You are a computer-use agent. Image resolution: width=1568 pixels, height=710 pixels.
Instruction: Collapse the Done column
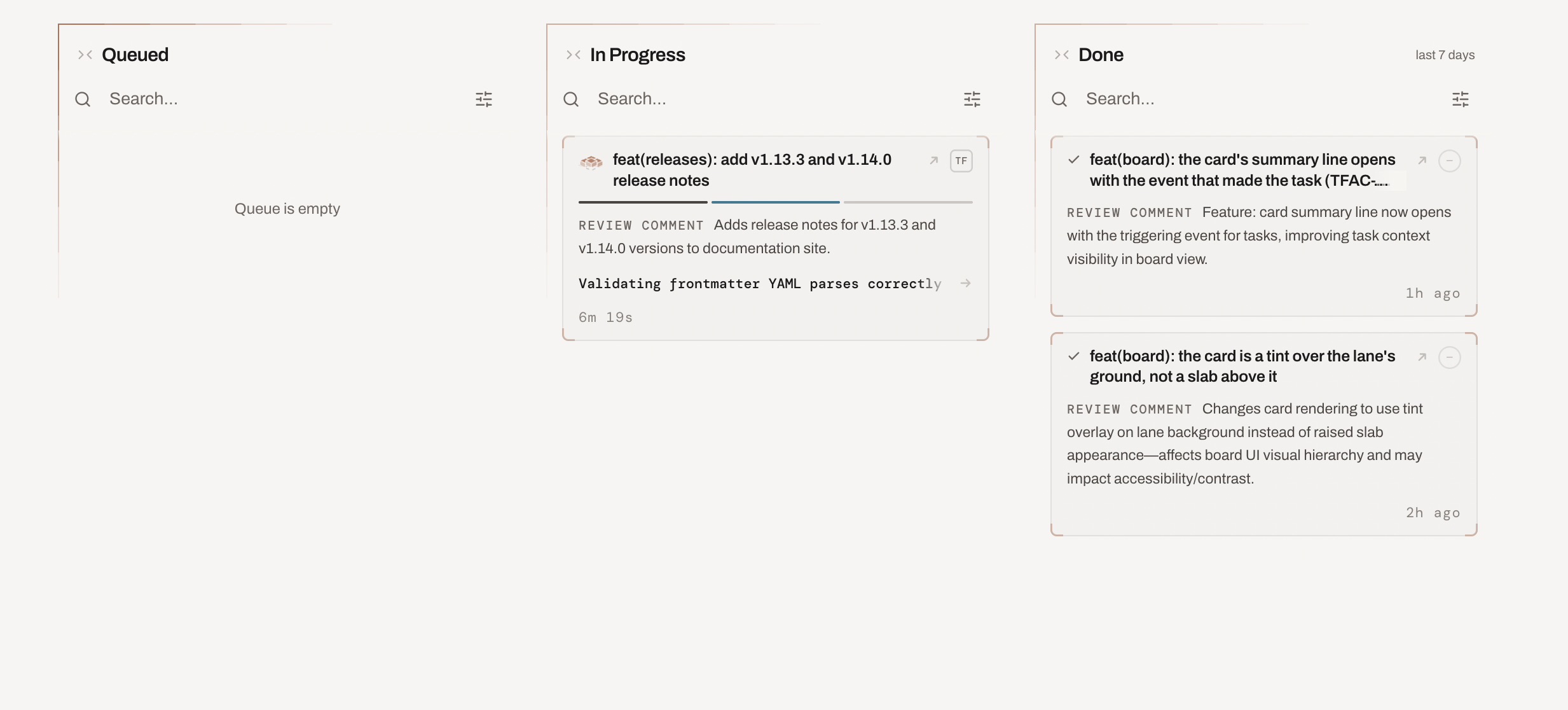(1062, 55)
